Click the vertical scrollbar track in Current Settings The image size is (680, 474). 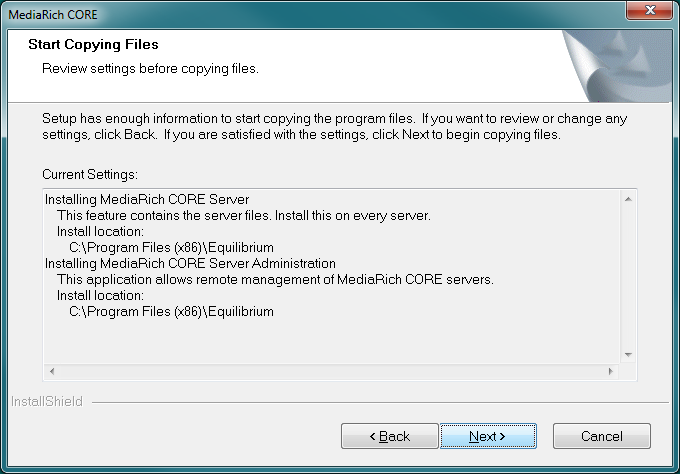[x=628, y=277]
